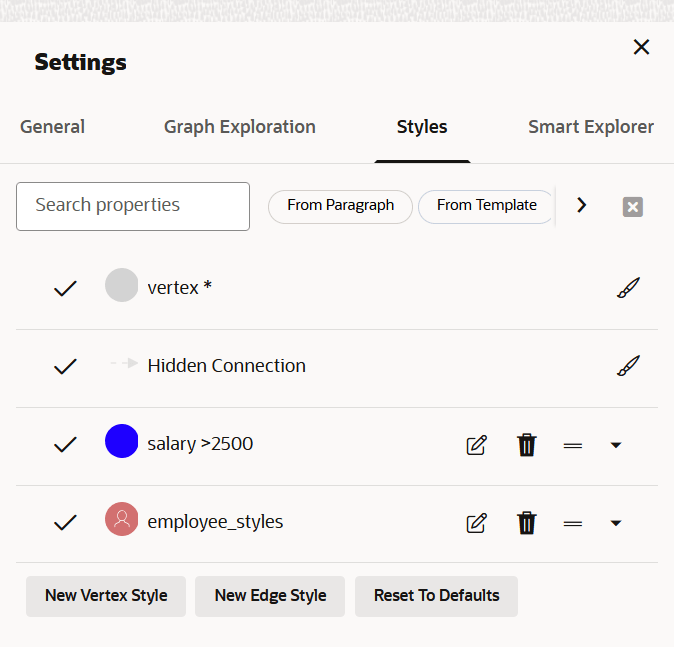Toggle the vertex * style checkmark

click(x=65, y=288)
